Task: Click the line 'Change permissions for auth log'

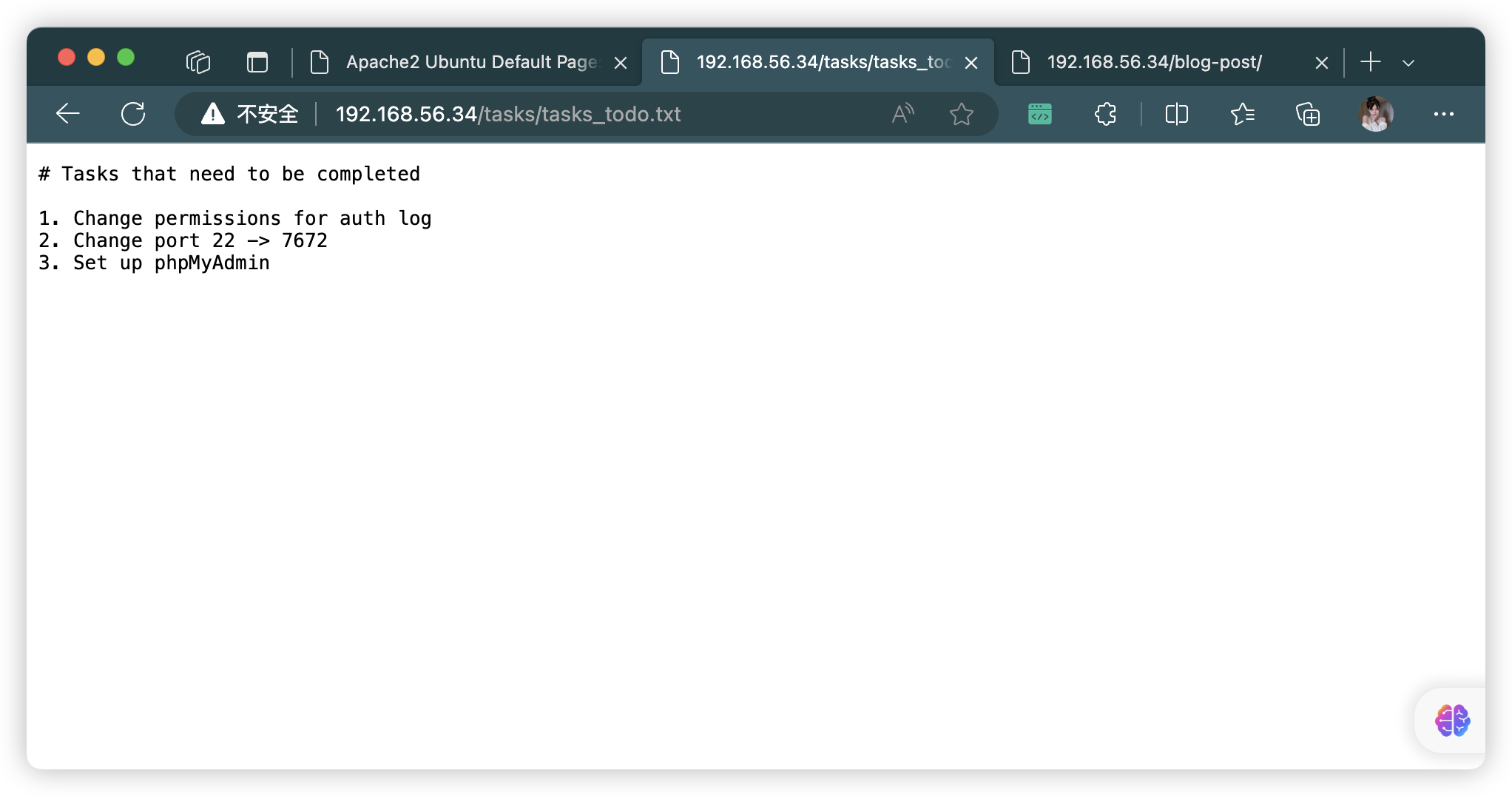Action: click(x=252, y=218)
